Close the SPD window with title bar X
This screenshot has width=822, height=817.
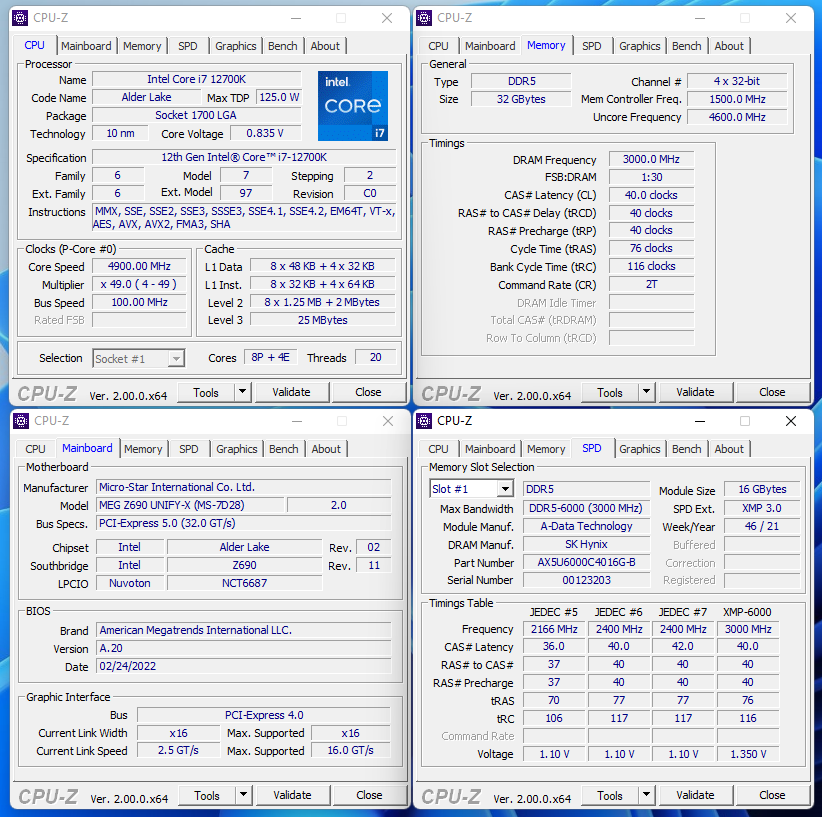(791, 421)
